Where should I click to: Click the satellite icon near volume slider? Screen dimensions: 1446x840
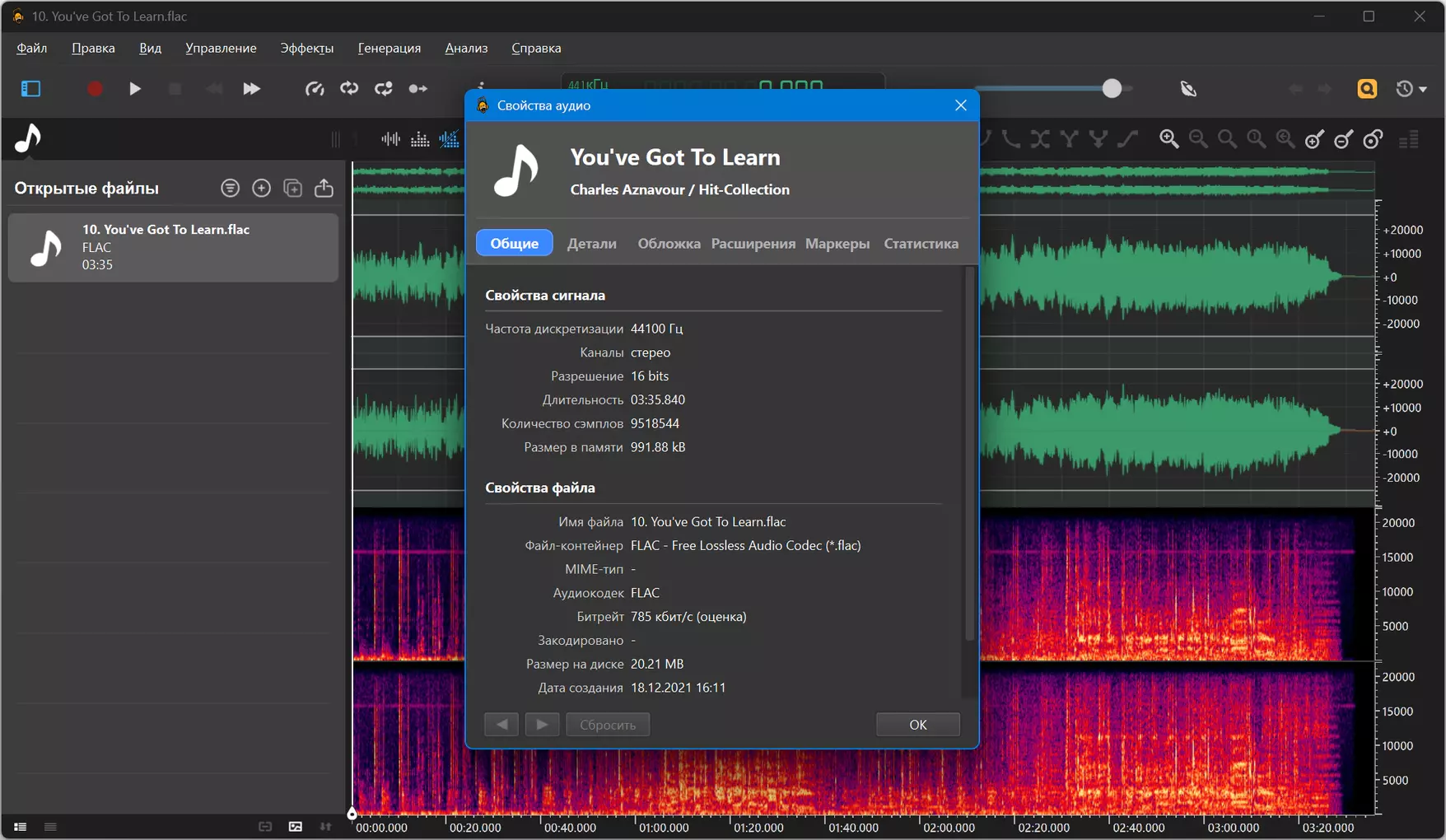click(1188, 89)
